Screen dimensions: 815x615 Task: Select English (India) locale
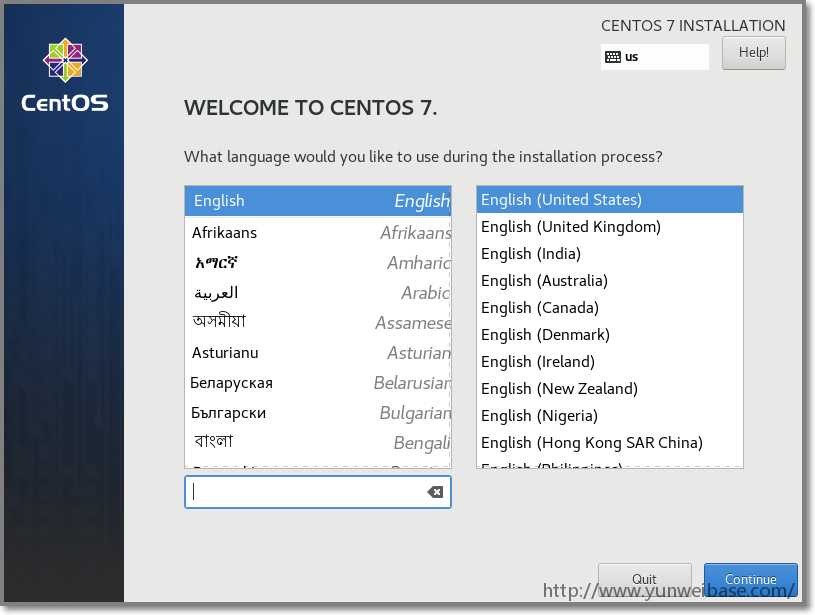[x=610, y=254]
